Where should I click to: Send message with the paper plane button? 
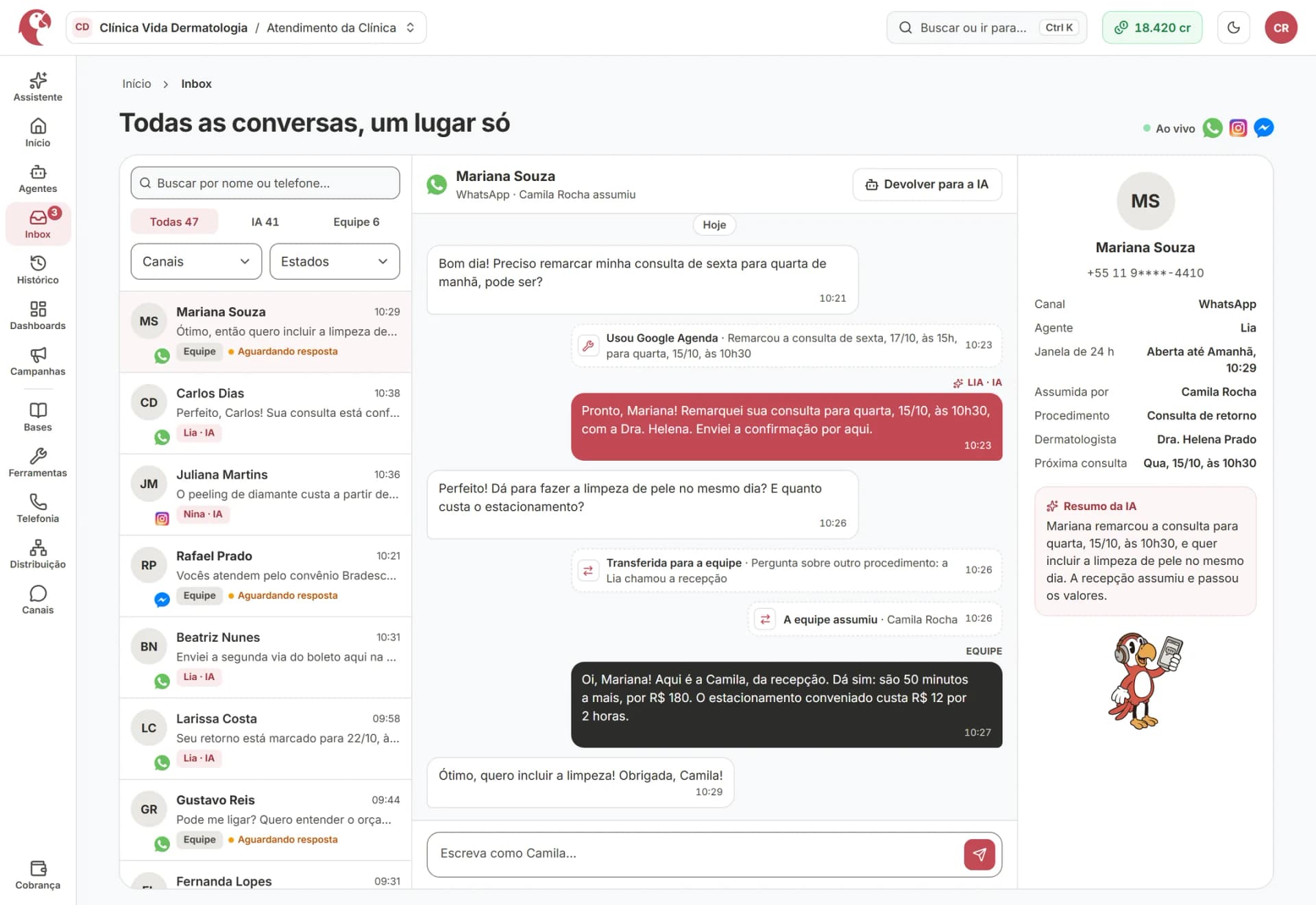click(x=979, y=854)
